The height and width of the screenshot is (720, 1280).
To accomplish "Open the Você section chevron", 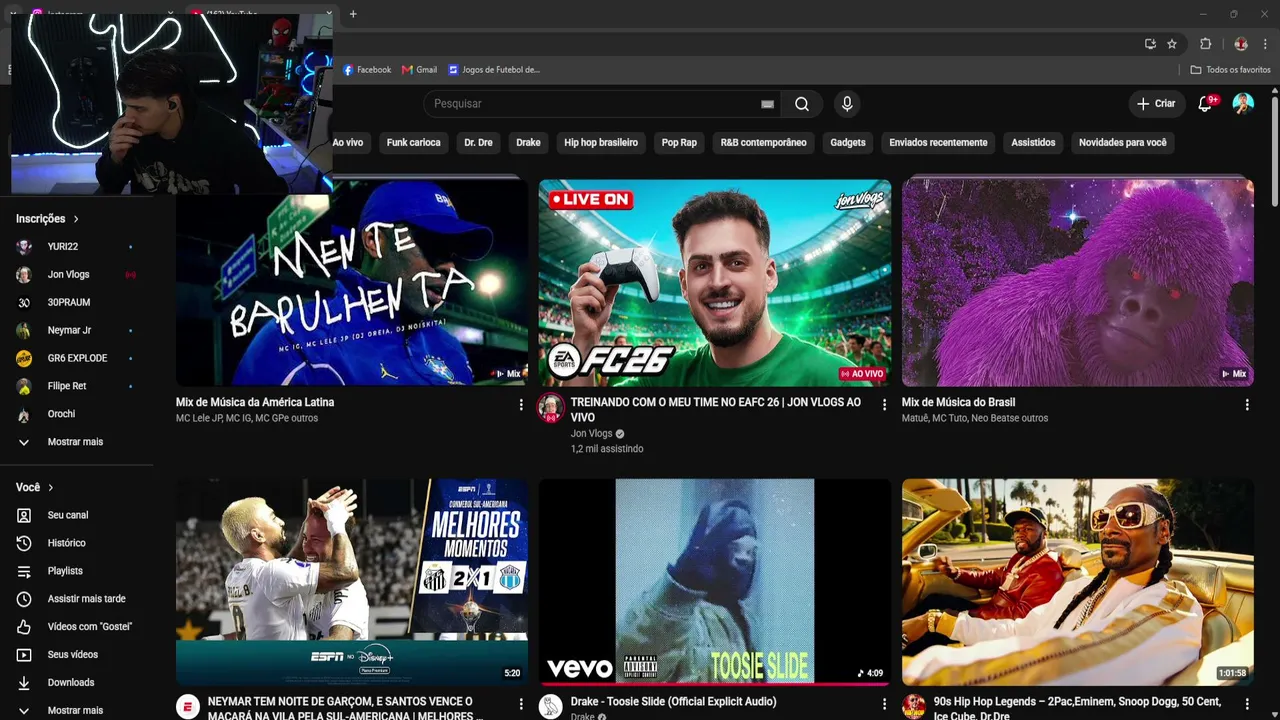I will [50, 488].
